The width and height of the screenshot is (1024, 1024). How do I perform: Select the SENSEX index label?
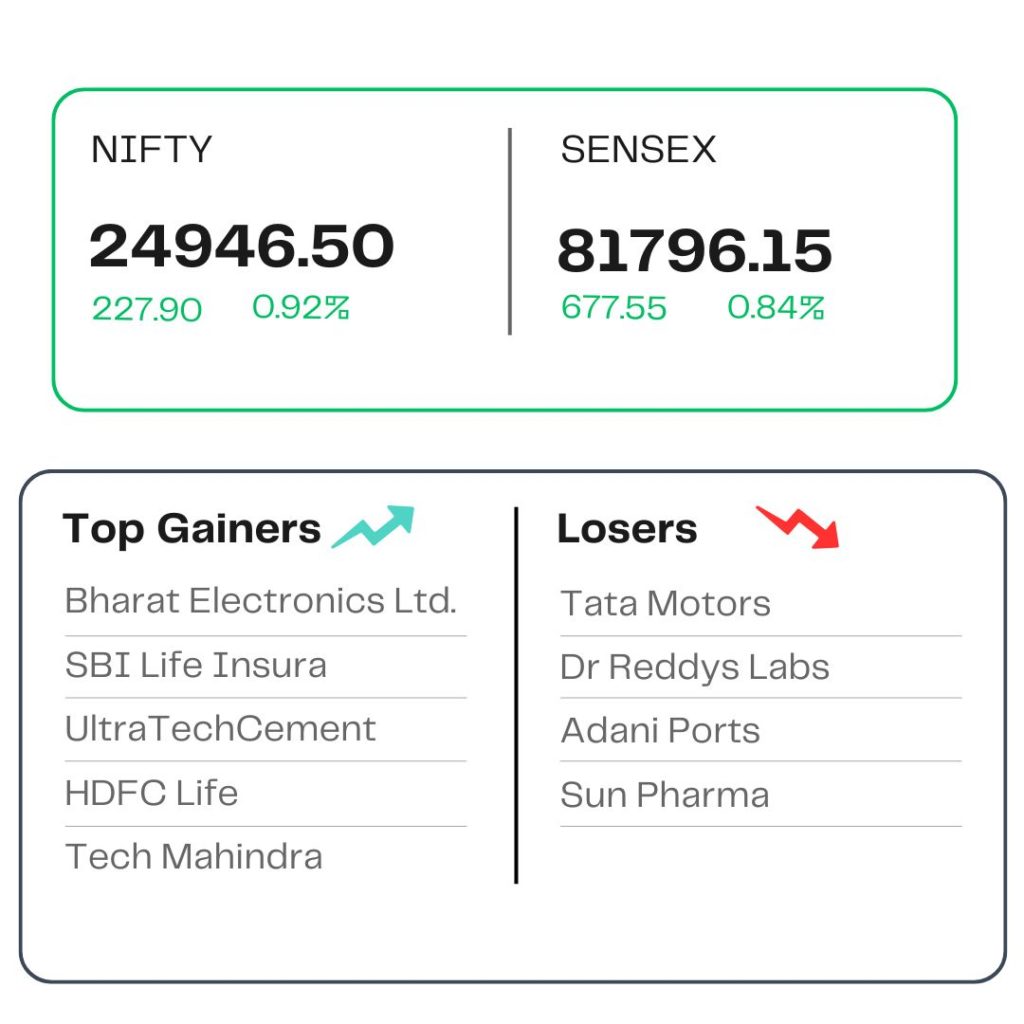coord(638,150)
